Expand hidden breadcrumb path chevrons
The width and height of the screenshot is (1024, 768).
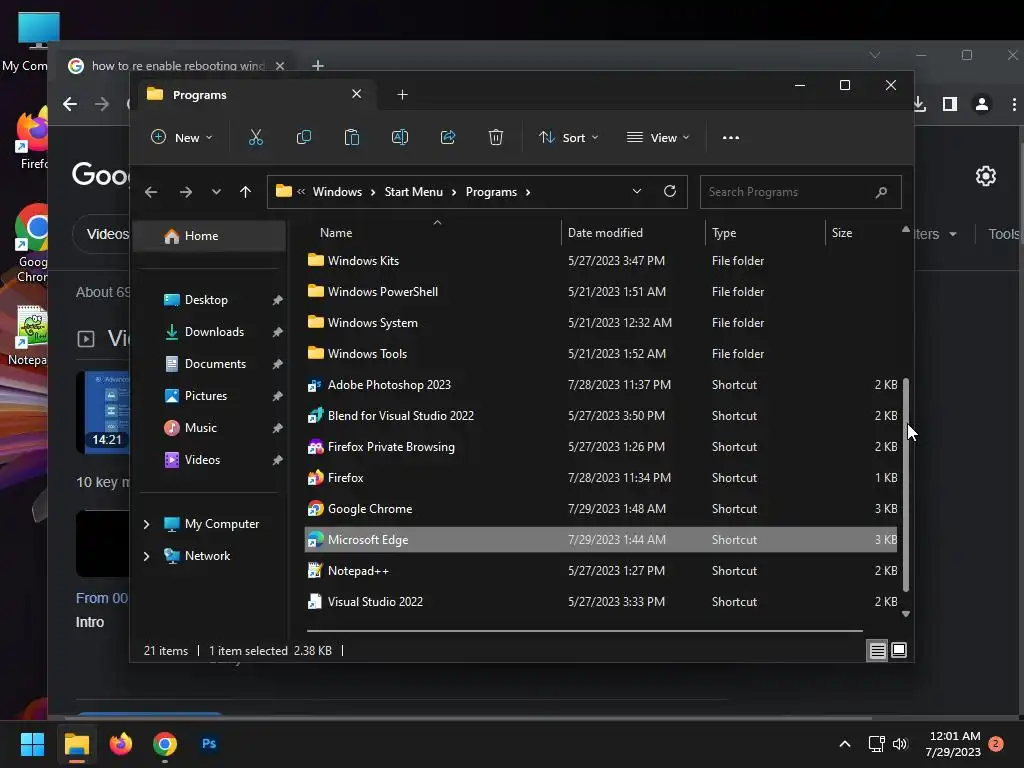pyautogui.click(x=301, y=192)
